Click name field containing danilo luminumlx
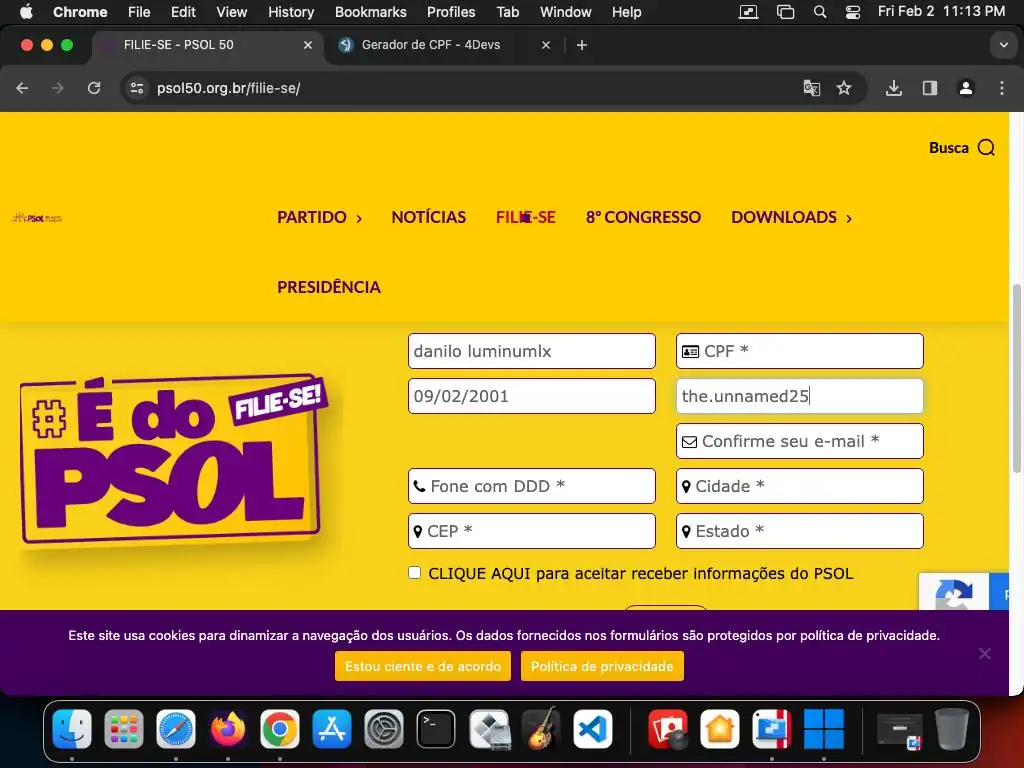1024x768 pixels. click(532, 351)
